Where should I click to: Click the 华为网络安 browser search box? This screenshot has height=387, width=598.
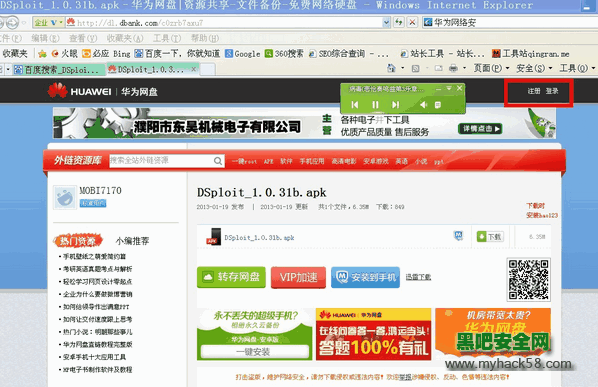(510, 22)
